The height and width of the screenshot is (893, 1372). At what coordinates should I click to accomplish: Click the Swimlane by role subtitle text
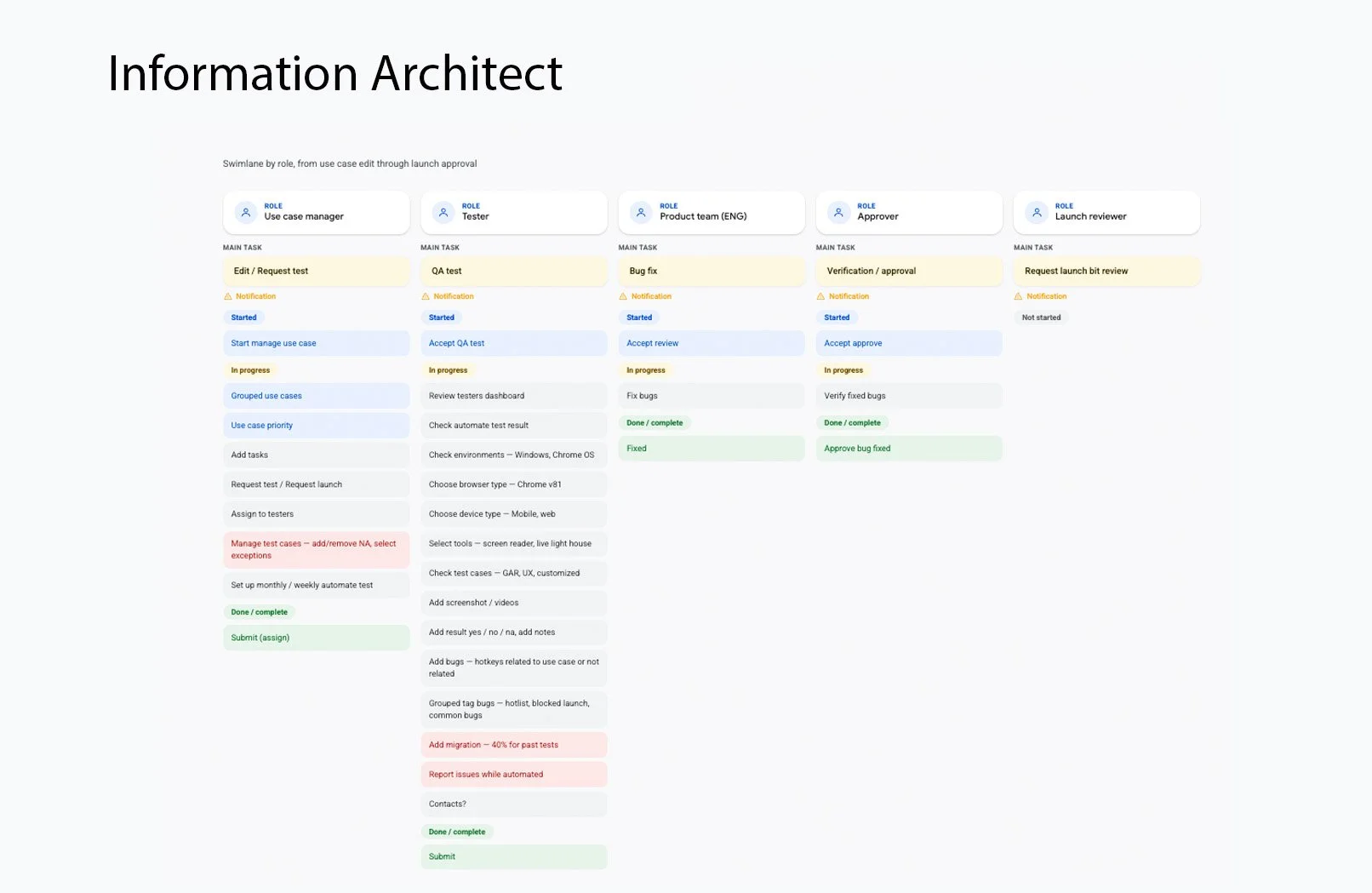point(350,163)
